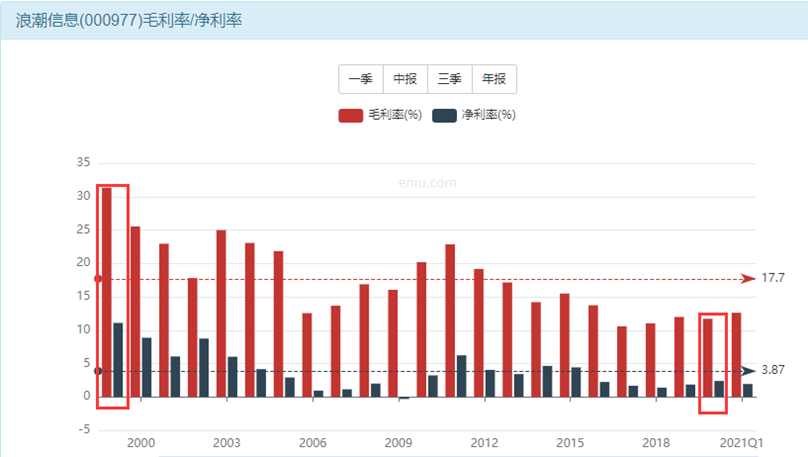Click x-axis label 2000

tap(141, 443)
